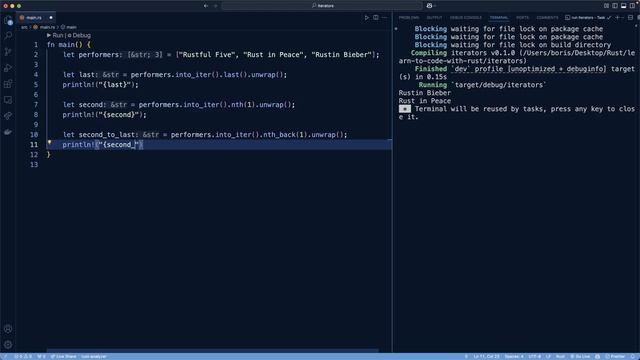
Task: Click the Go Back arrow in title bar
Action: click(206, 6)
